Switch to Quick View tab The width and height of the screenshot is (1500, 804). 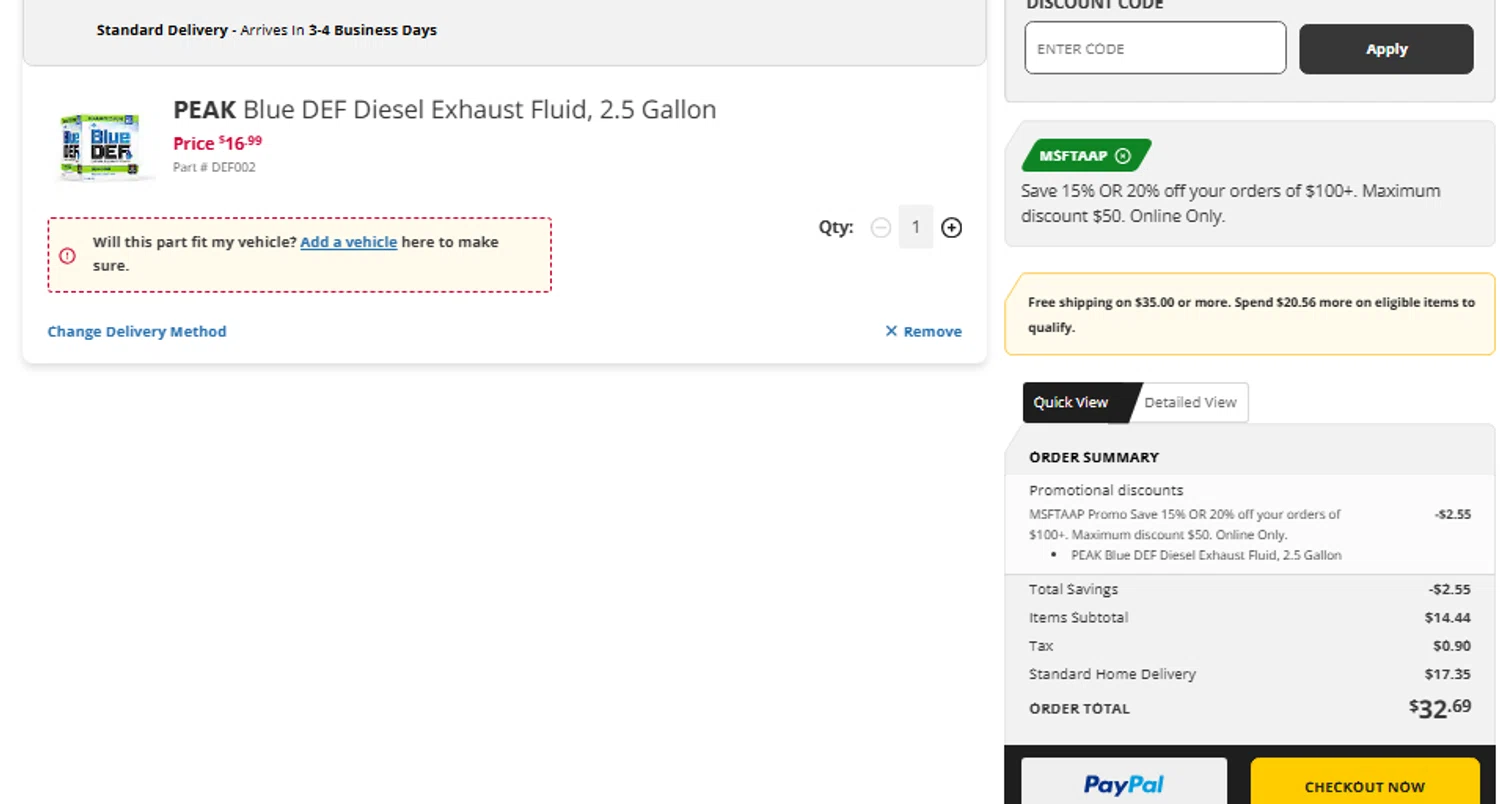pyautogui.click(x=1071, y=402)
